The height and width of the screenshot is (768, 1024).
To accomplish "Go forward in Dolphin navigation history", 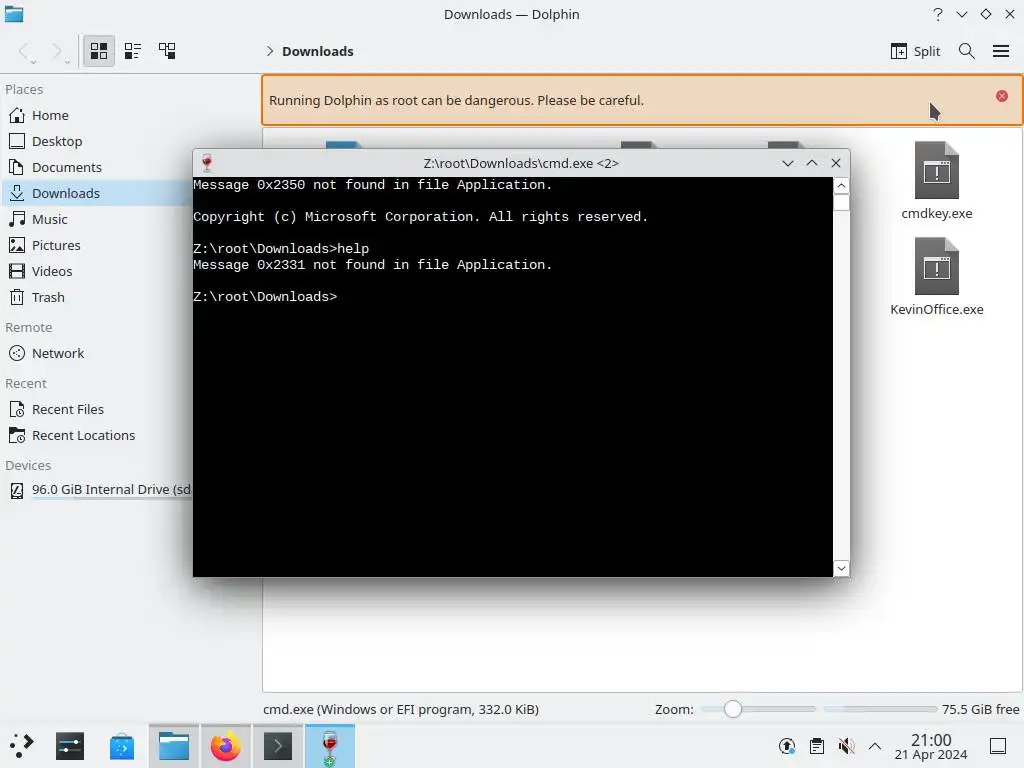I will click(58, 51).
